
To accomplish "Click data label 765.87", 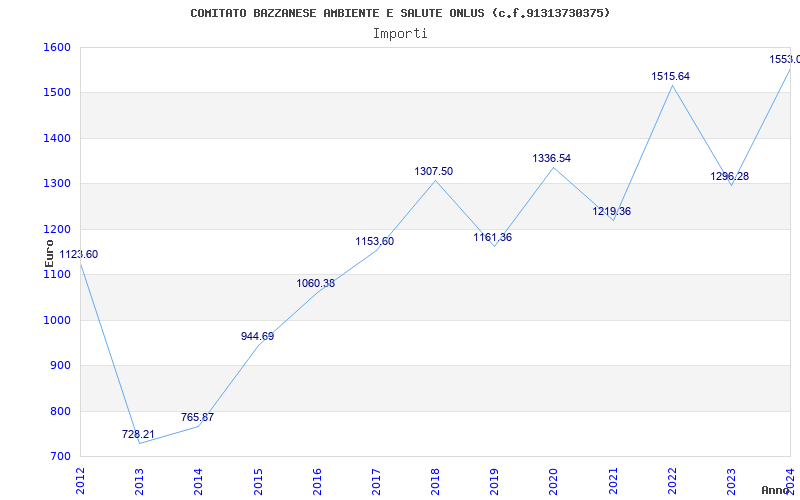I will pyautogui.click(x=197, y=417).
